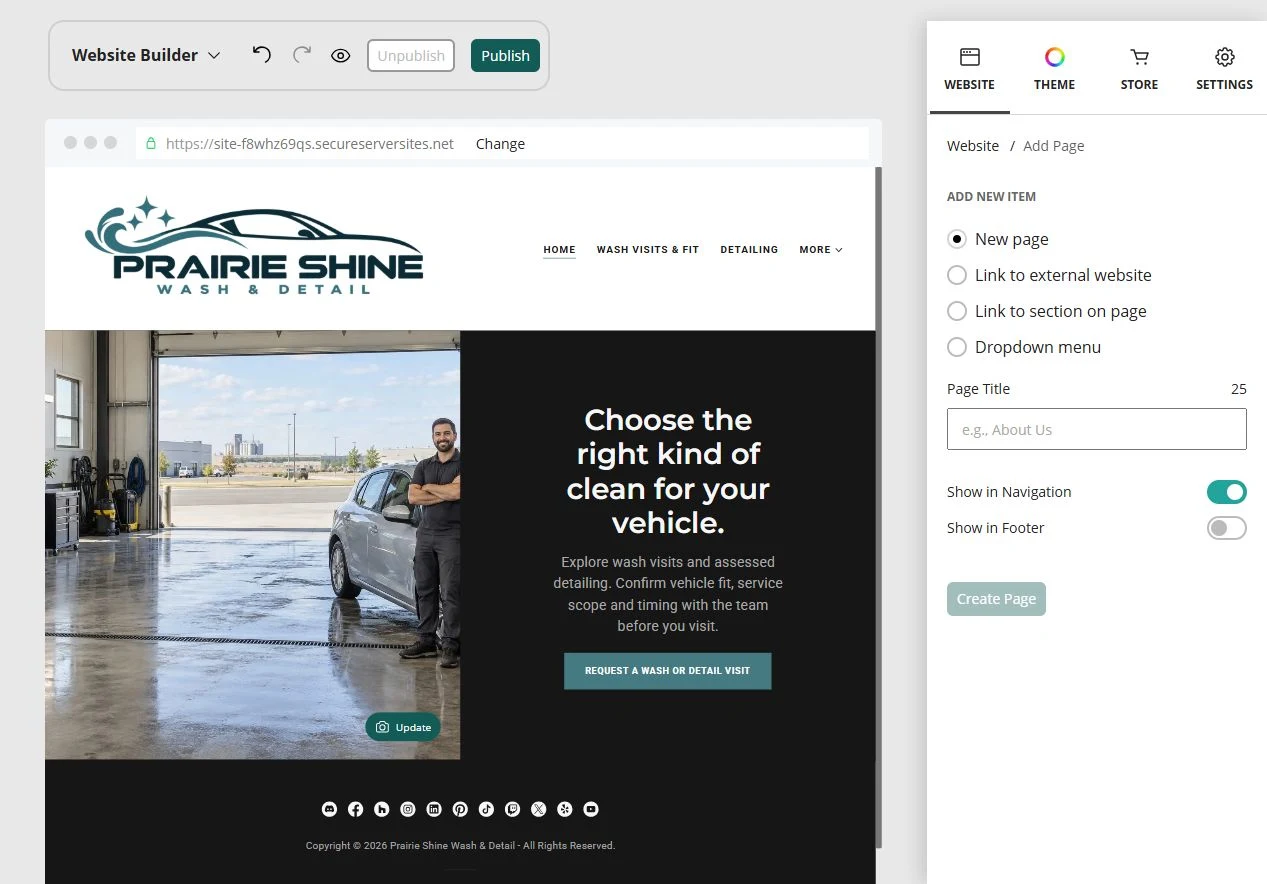
Task: Click Request a Wash or Detail Visit button
Action: click(667, 671)
